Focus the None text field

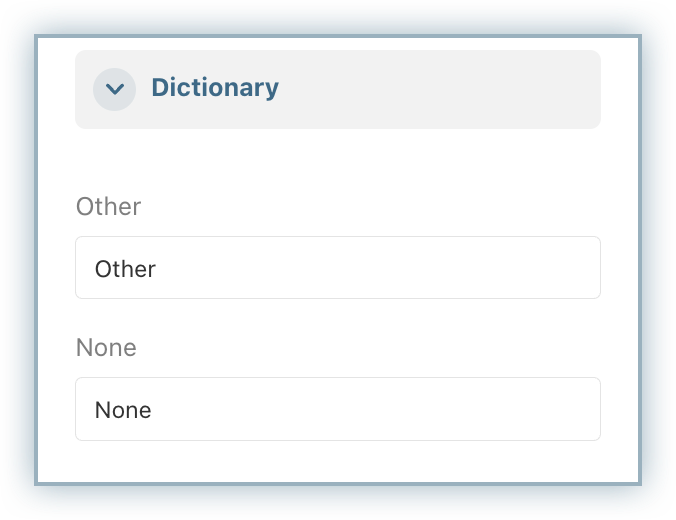[337, 409]
